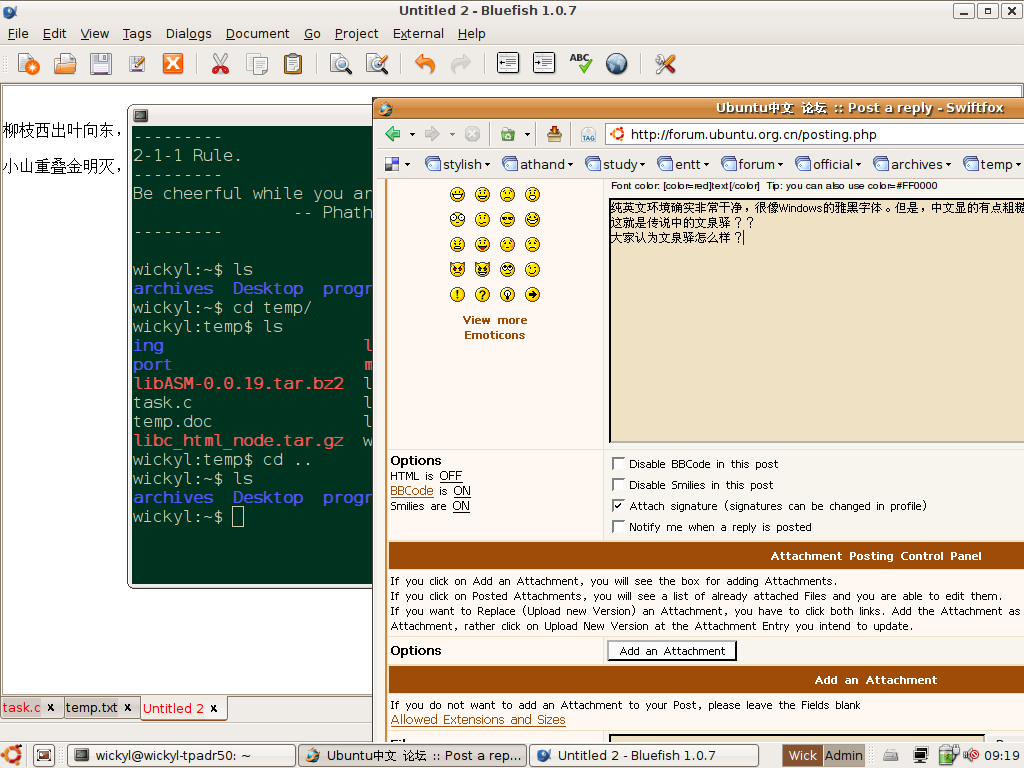The height and width of the screenshot is (768, 1024).
Task: Redo with the grey arrow icon
Action: coord(460,64)
